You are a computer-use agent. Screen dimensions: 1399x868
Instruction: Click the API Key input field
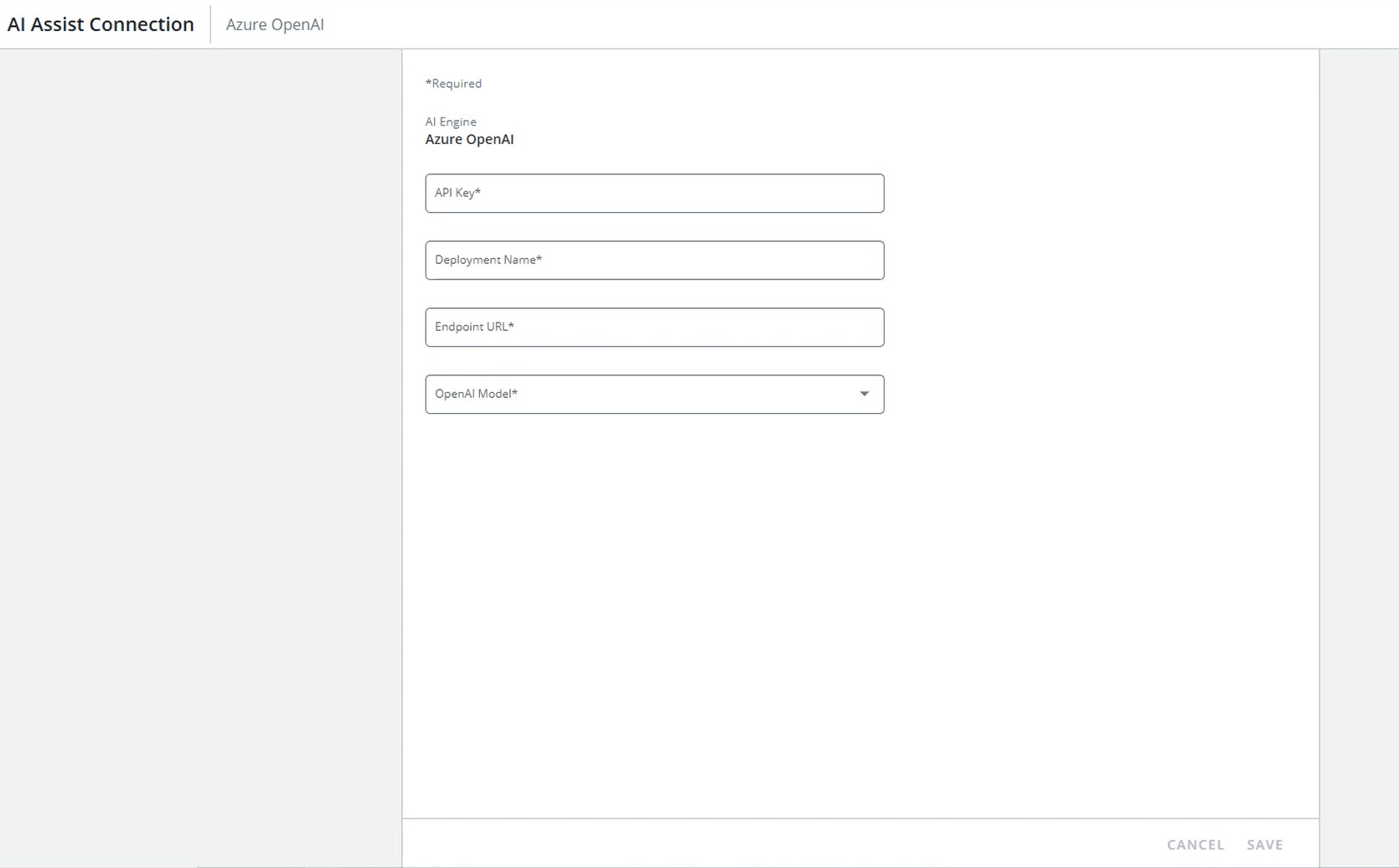coord(654,194)
